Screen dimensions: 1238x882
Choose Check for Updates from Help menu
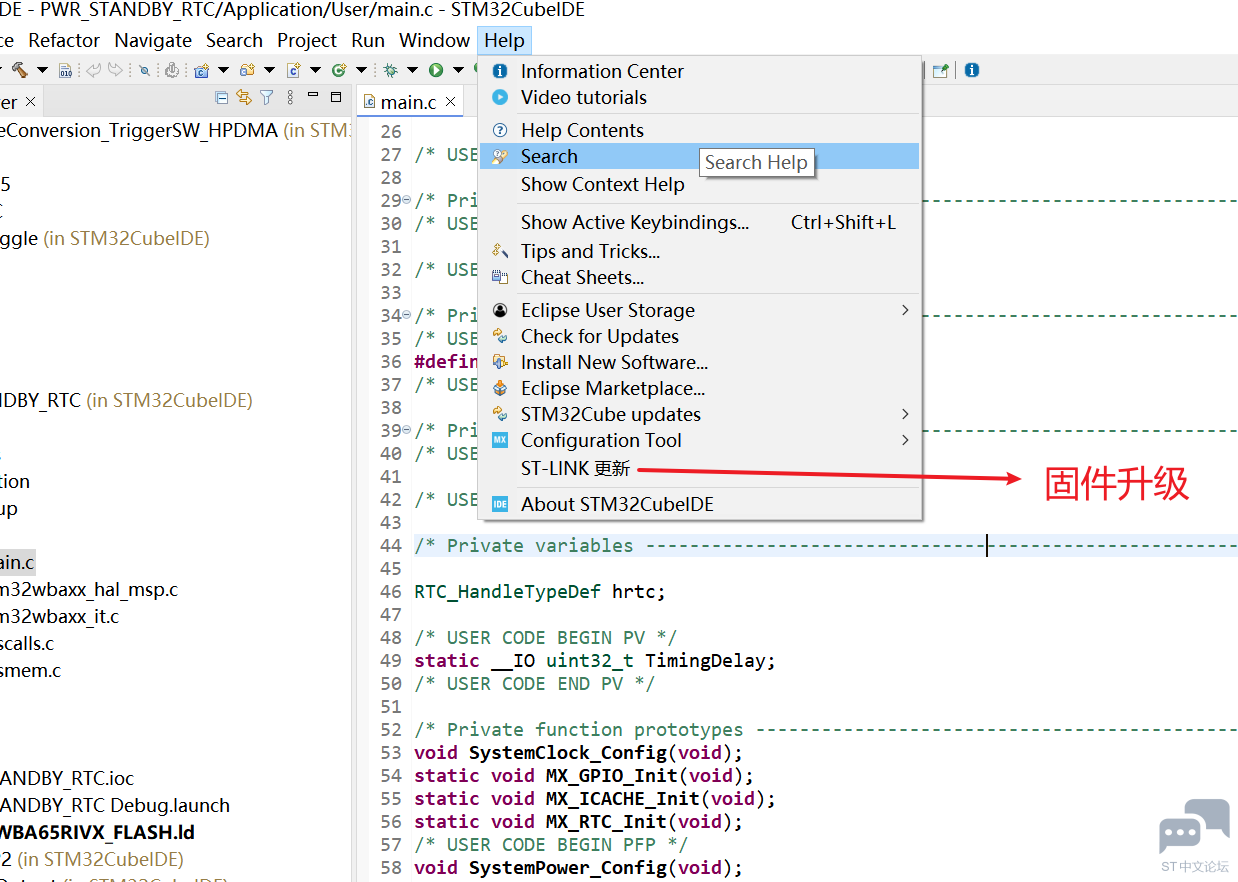click(599, 336)
